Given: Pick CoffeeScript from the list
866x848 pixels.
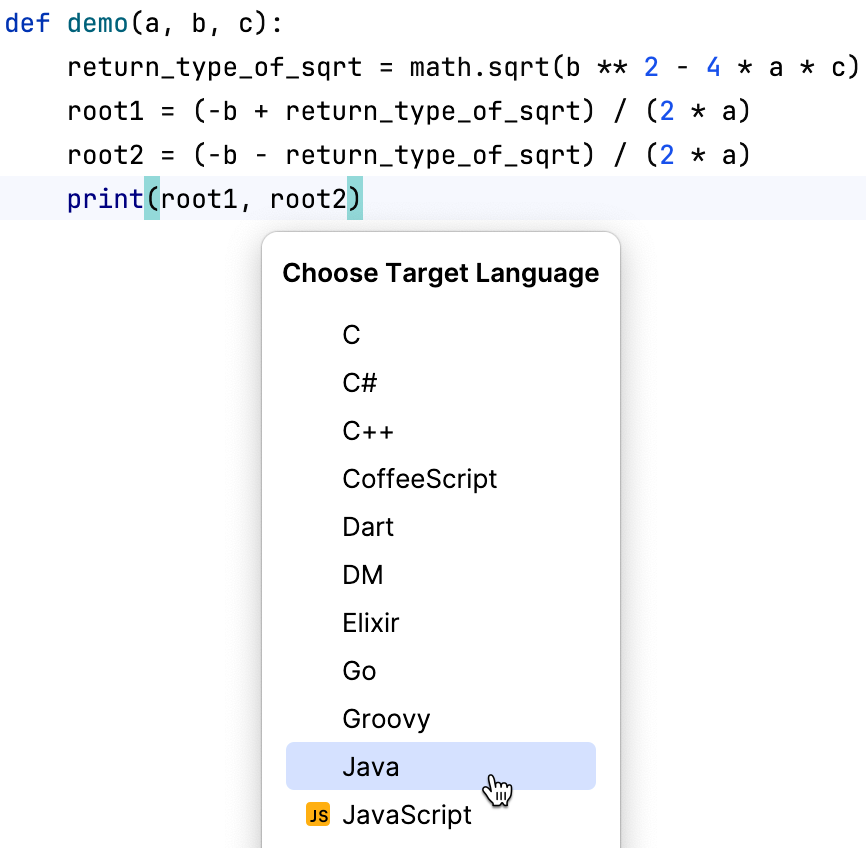Looking at the screenshot, I should (x=420, y=479).
